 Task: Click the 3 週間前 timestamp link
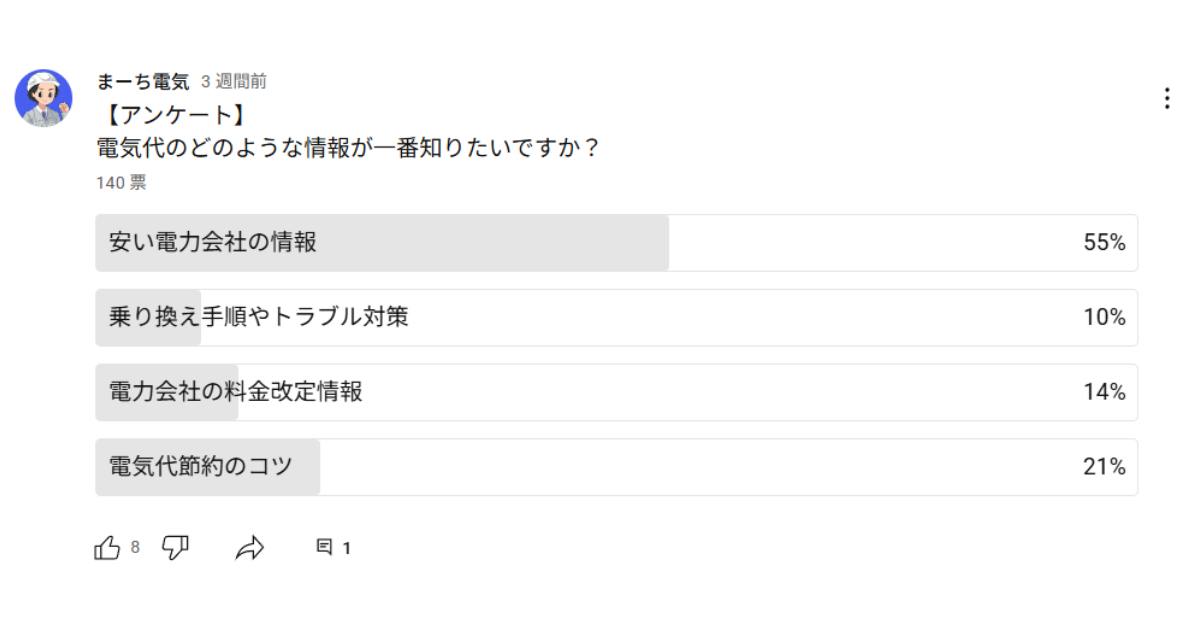[x=233, y=82]
